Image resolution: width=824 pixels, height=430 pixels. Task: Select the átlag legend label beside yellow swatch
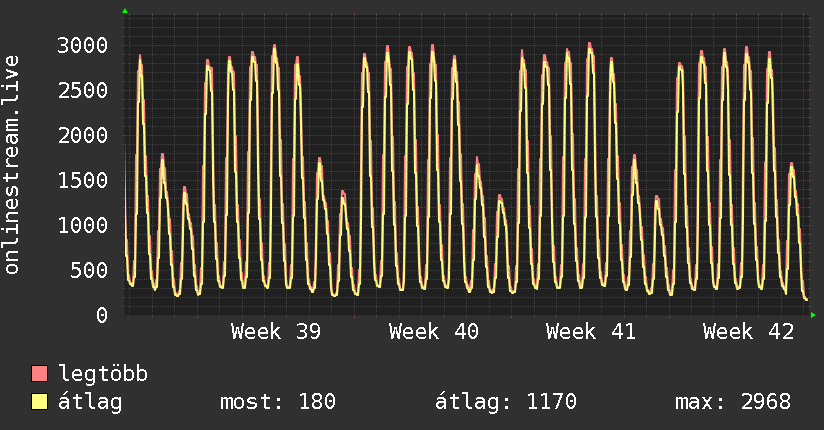click(x=90, y=402)
